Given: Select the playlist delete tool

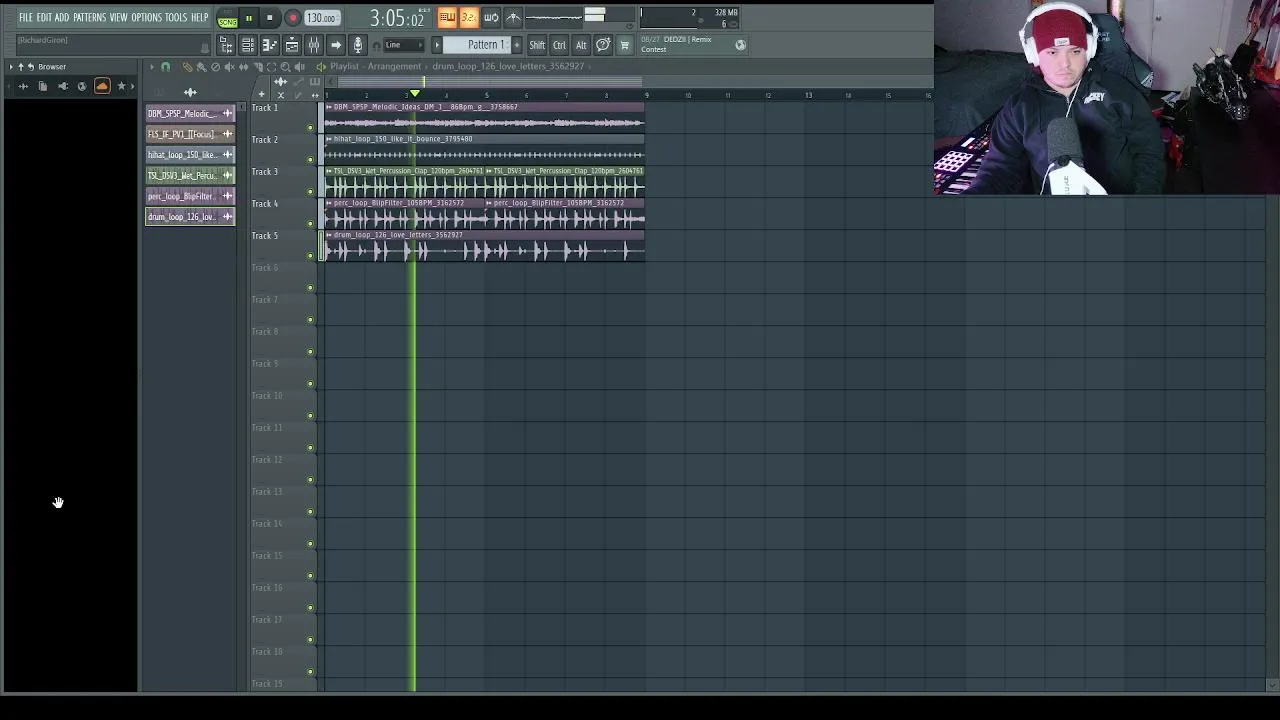Looking at the screenshot, I should (x=215, y=67).
